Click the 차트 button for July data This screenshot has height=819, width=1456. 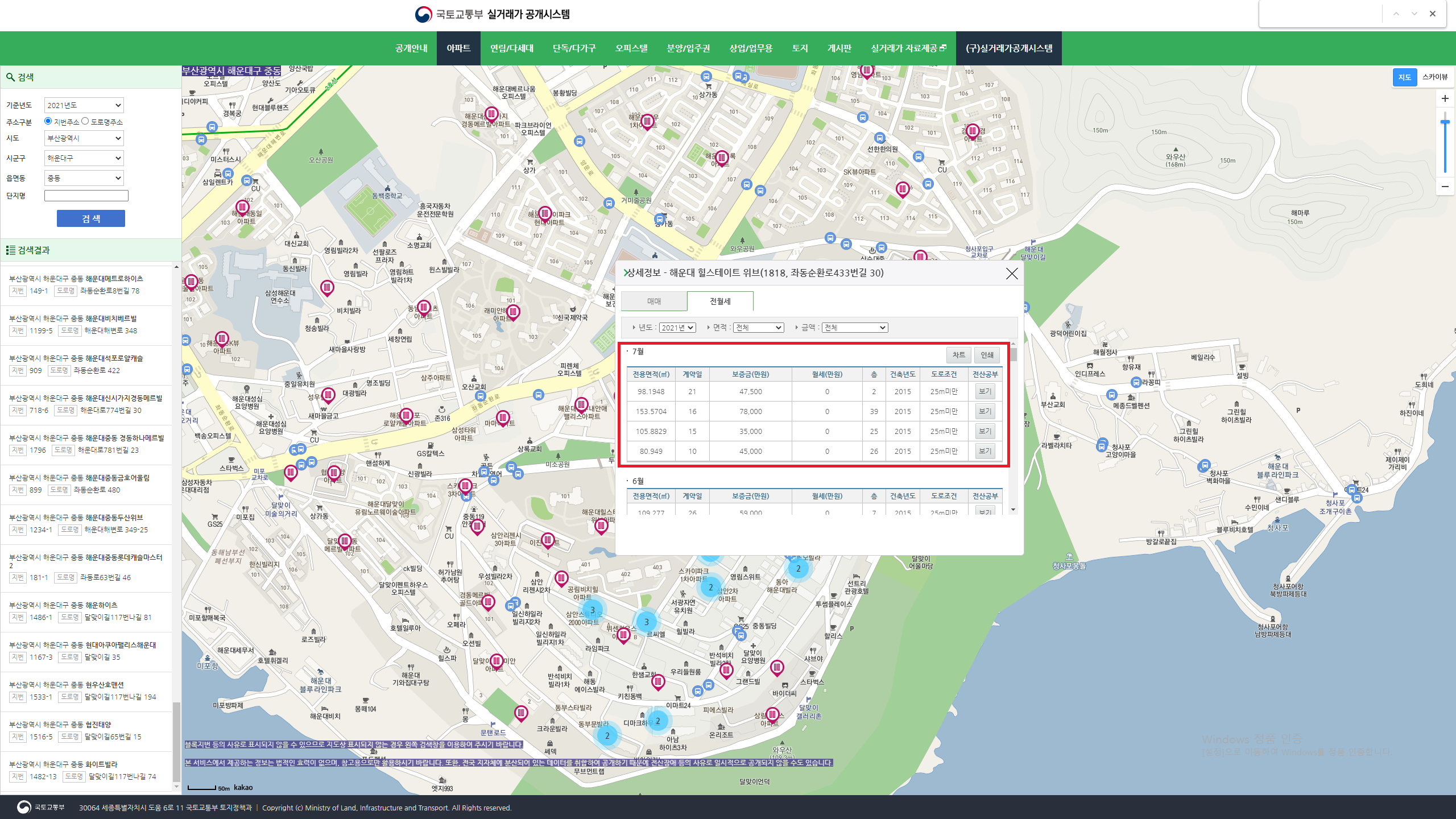[x=958, y=355]
